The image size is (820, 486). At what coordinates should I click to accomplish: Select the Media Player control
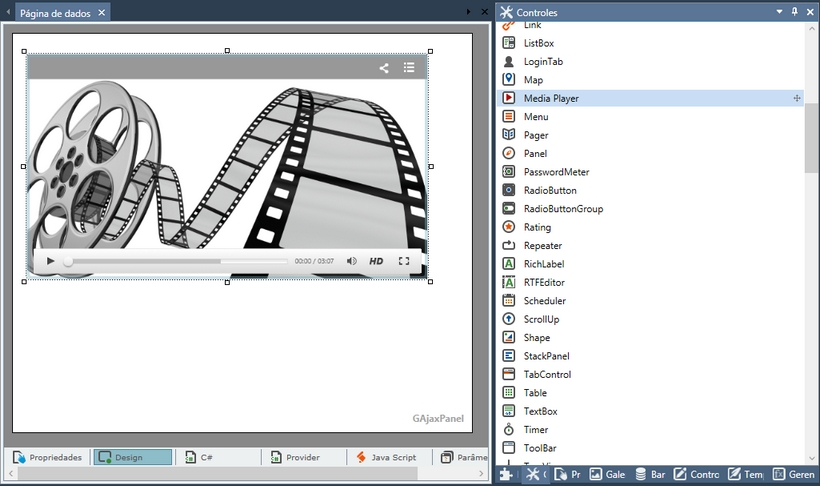(x=551, y=98)
